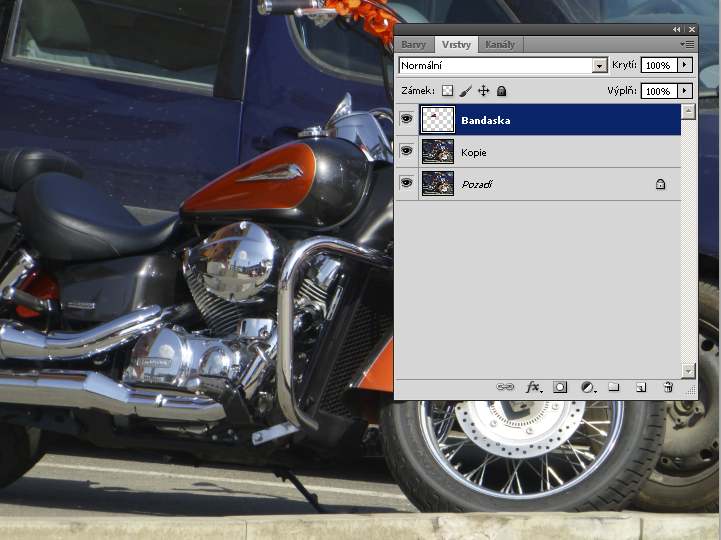Viewport: 721px width, 540px height.
Task: Switch to the Barvy tab
Action: 414,45
